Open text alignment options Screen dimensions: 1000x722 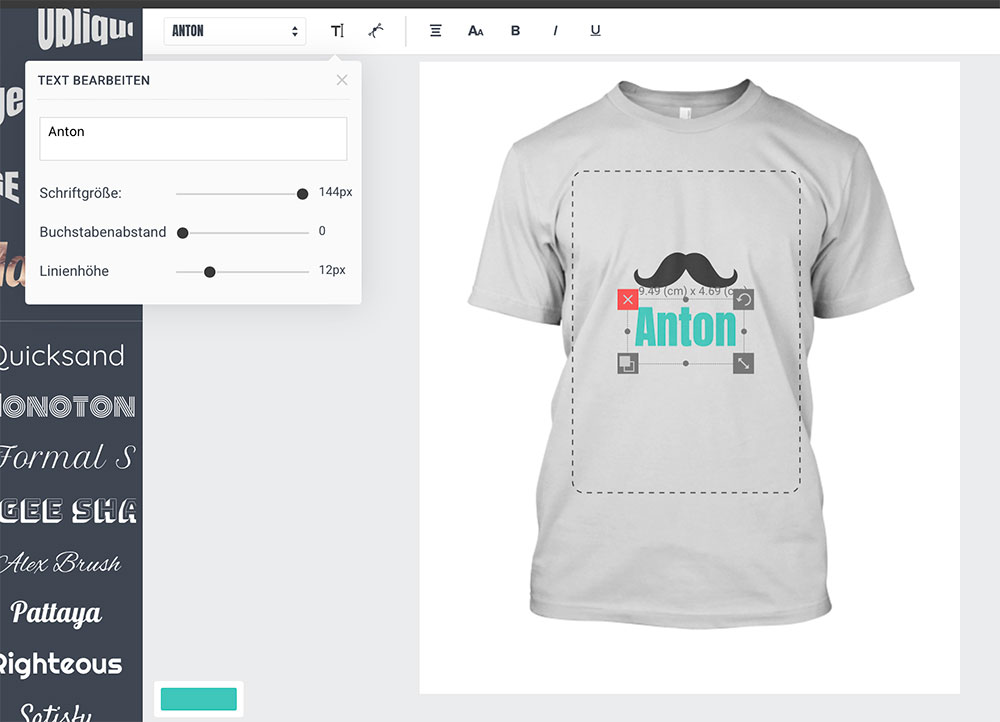coord(436,31)
